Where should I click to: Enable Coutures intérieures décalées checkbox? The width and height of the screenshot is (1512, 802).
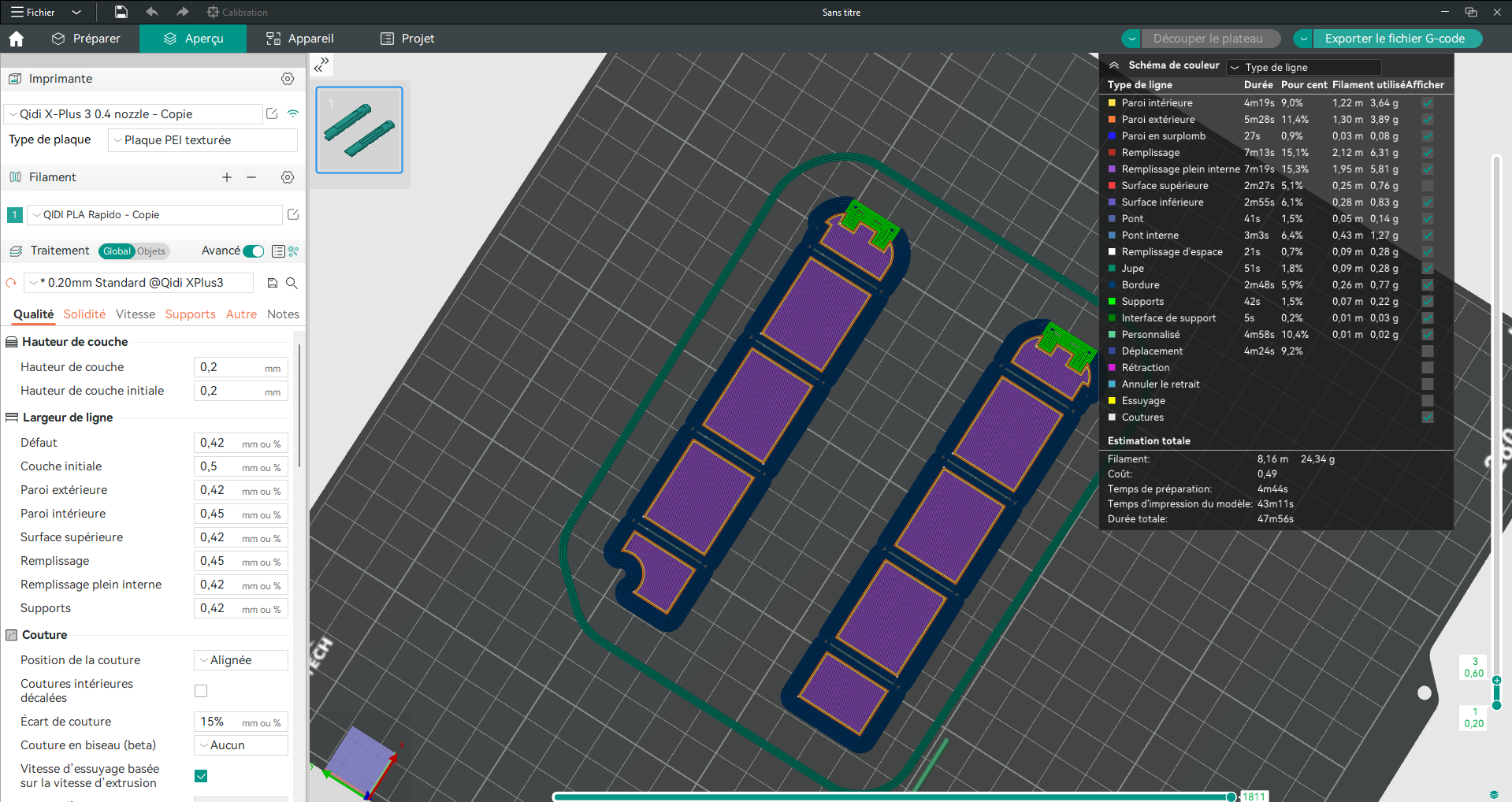[x=201, y=691]
